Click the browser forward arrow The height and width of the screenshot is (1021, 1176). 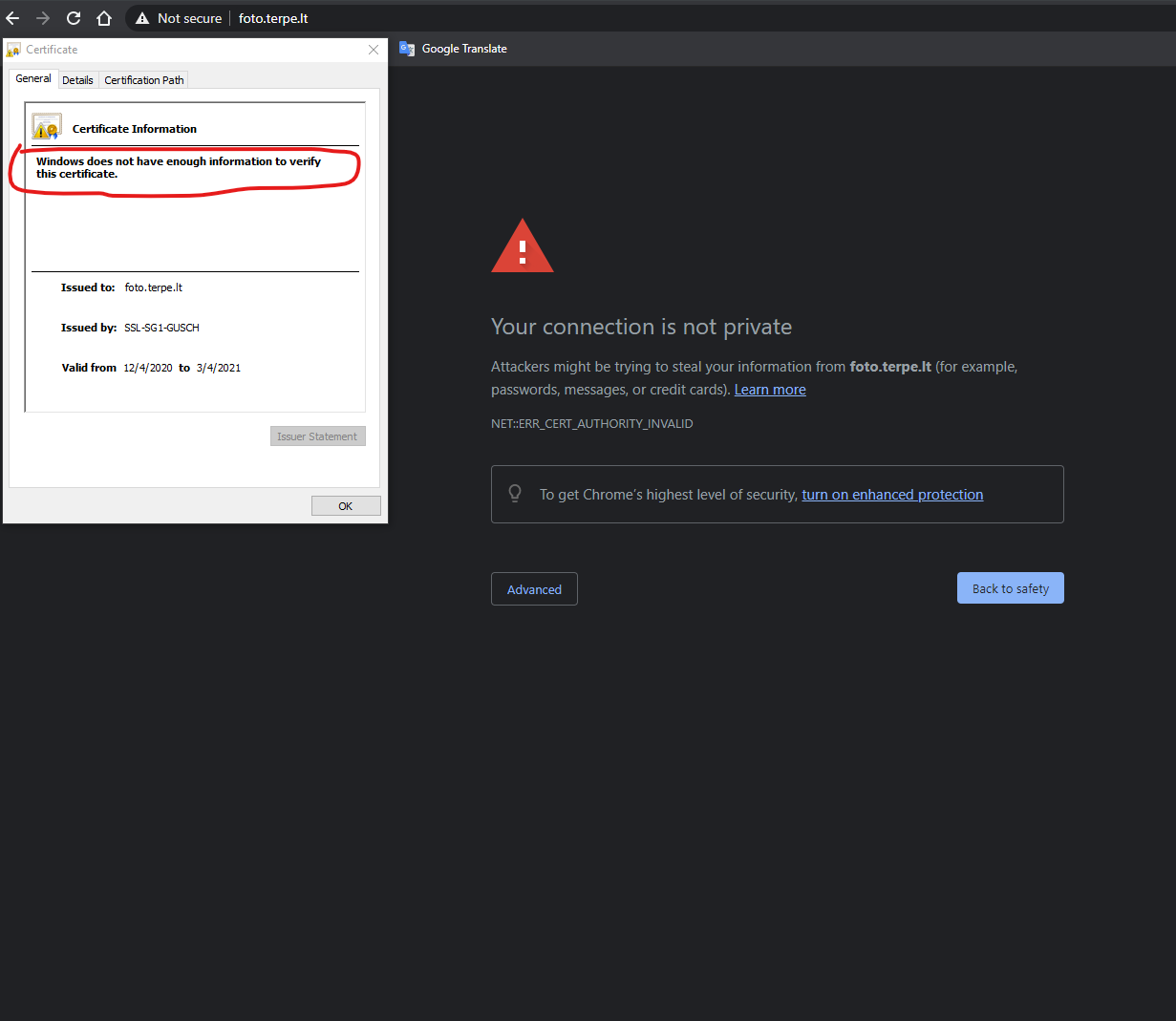43,18
